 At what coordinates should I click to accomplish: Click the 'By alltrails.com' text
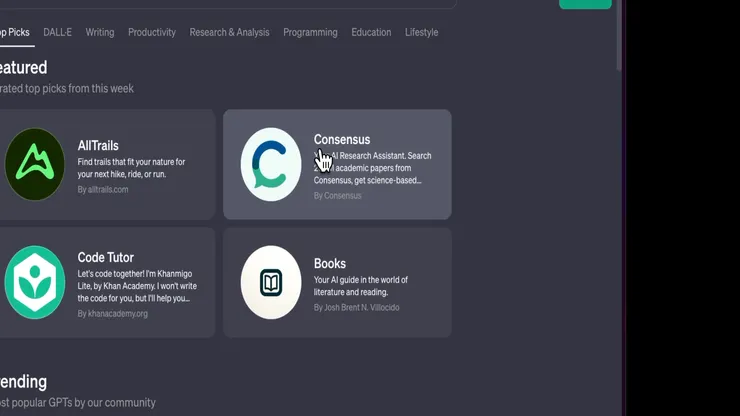[x=103, y=189]
